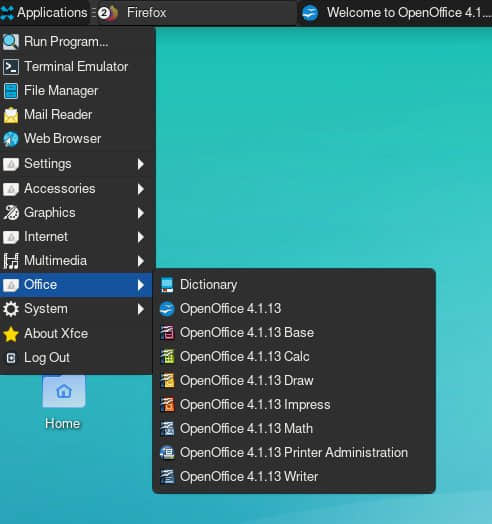Launch OpenOffice 4.1.13 Base entry
Screen dimensions: 492x524
(294, 333)
